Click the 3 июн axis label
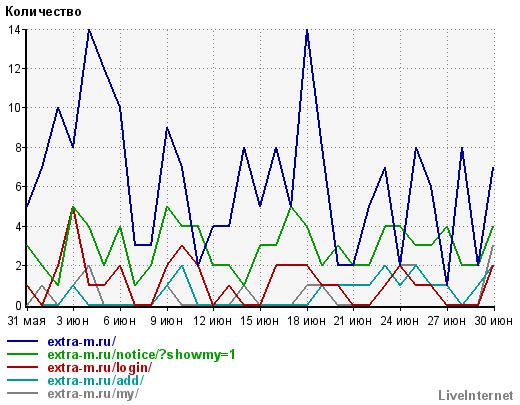This screenshot has width=520, height=405. point(73,321)
